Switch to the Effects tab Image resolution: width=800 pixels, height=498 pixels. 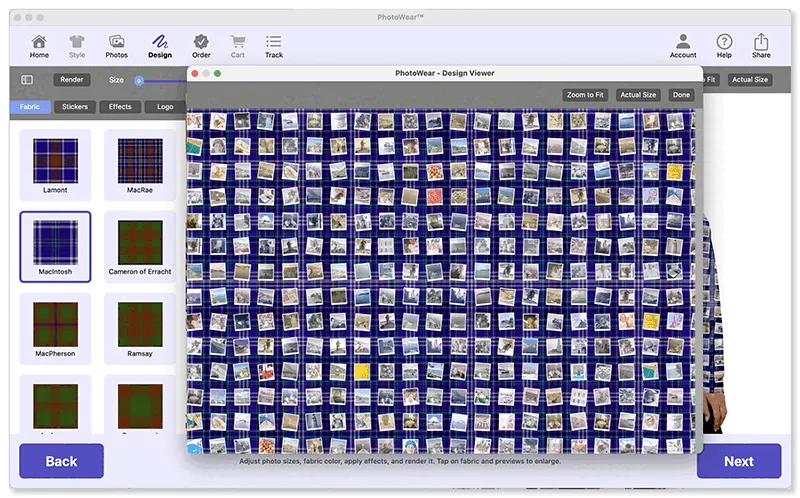coord(120,107)
